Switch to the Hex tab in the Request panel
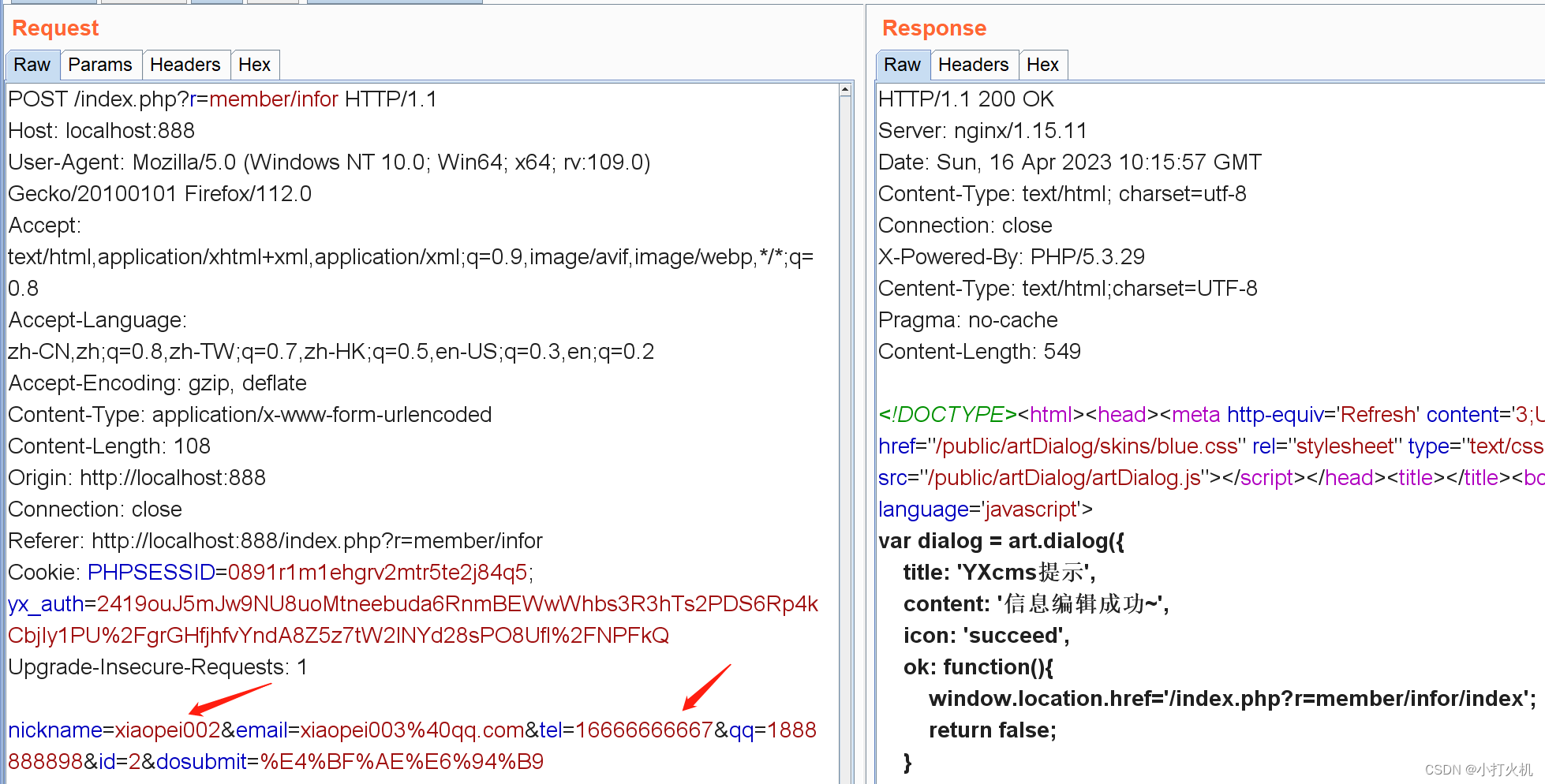 pyautogui.click(x=255, y=65)
